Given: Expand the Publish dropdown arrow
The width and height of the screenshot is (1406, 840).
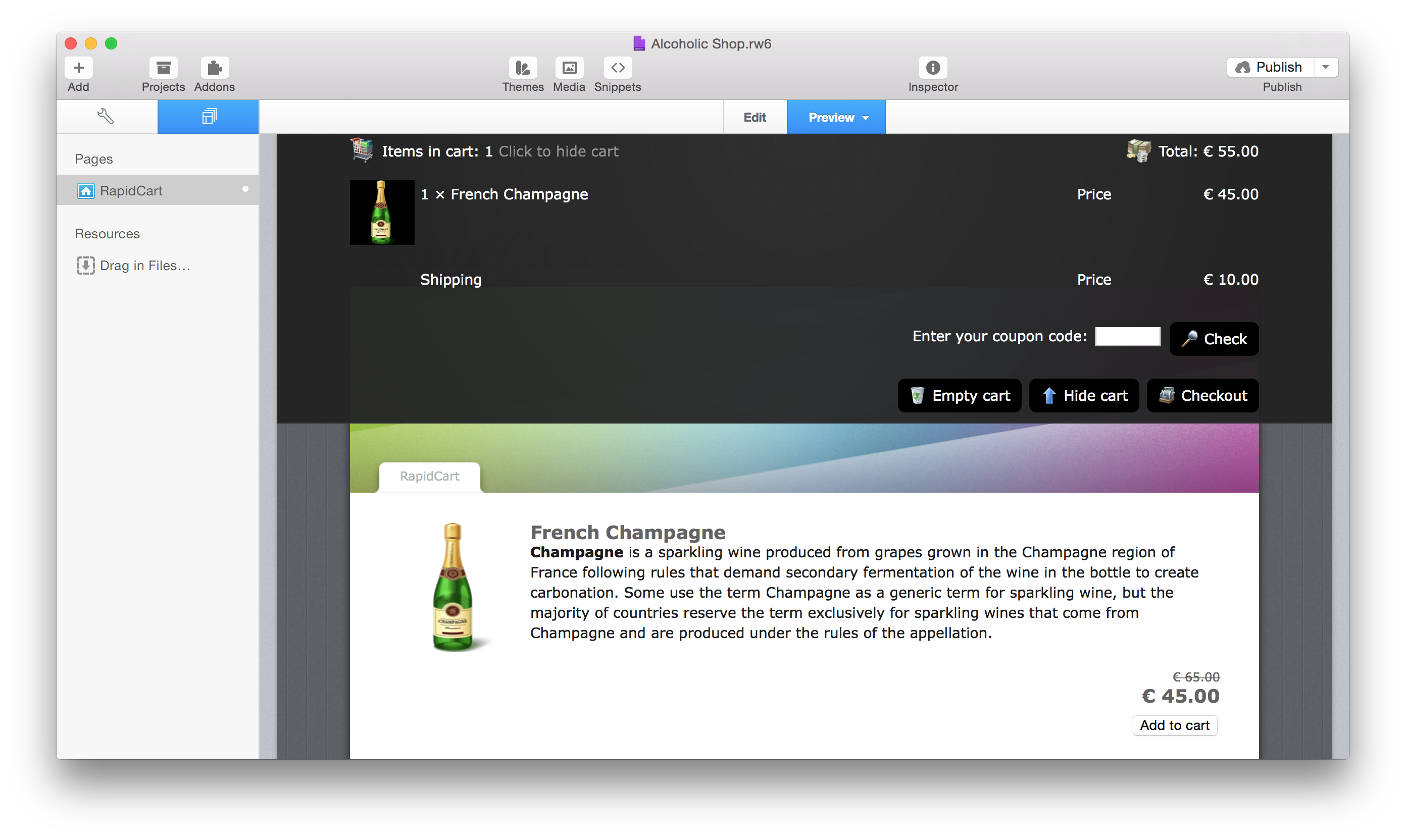Looking at the screenshot, I should (x=1326, y=67).
